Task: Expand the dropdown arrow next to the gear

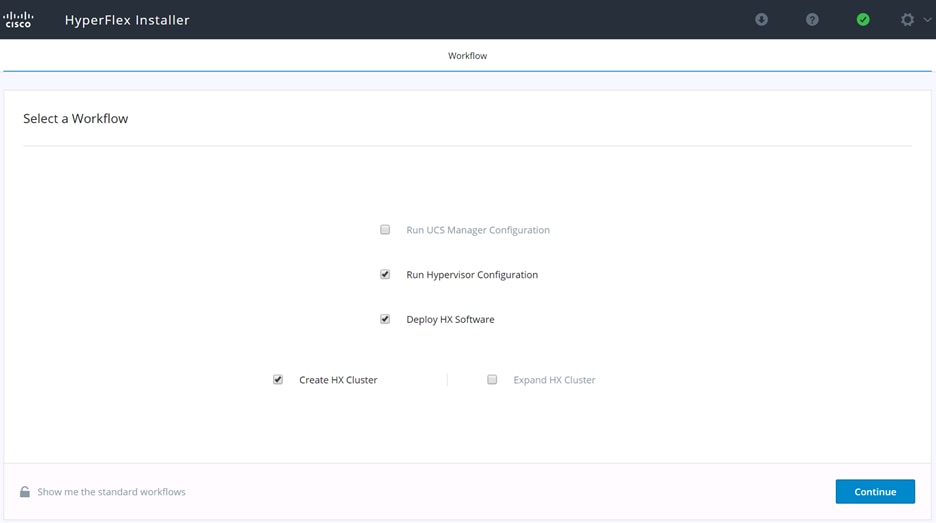Action: click(x=927, y=20)
